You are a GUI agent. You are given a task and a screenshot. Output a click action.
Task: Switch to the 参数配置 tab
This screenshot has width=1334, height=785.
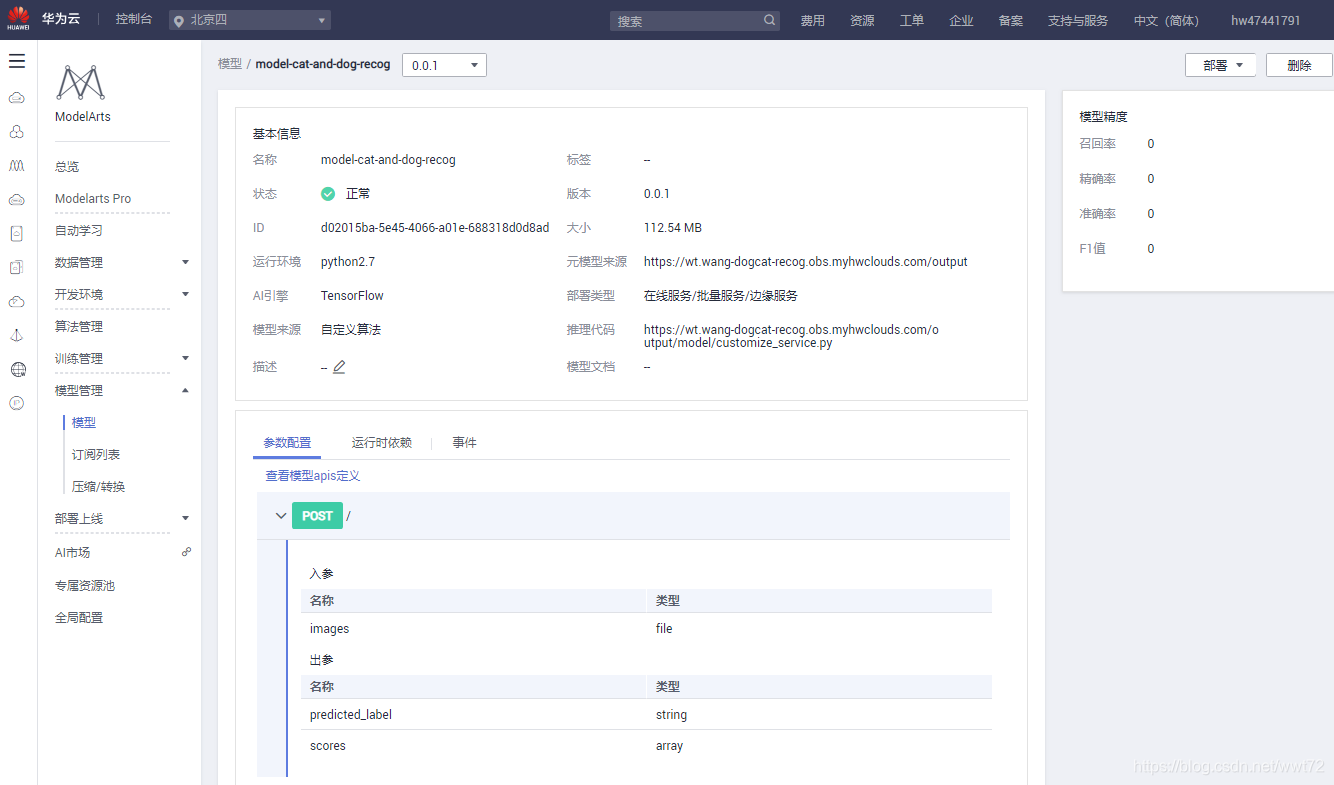tap(287, 442)
